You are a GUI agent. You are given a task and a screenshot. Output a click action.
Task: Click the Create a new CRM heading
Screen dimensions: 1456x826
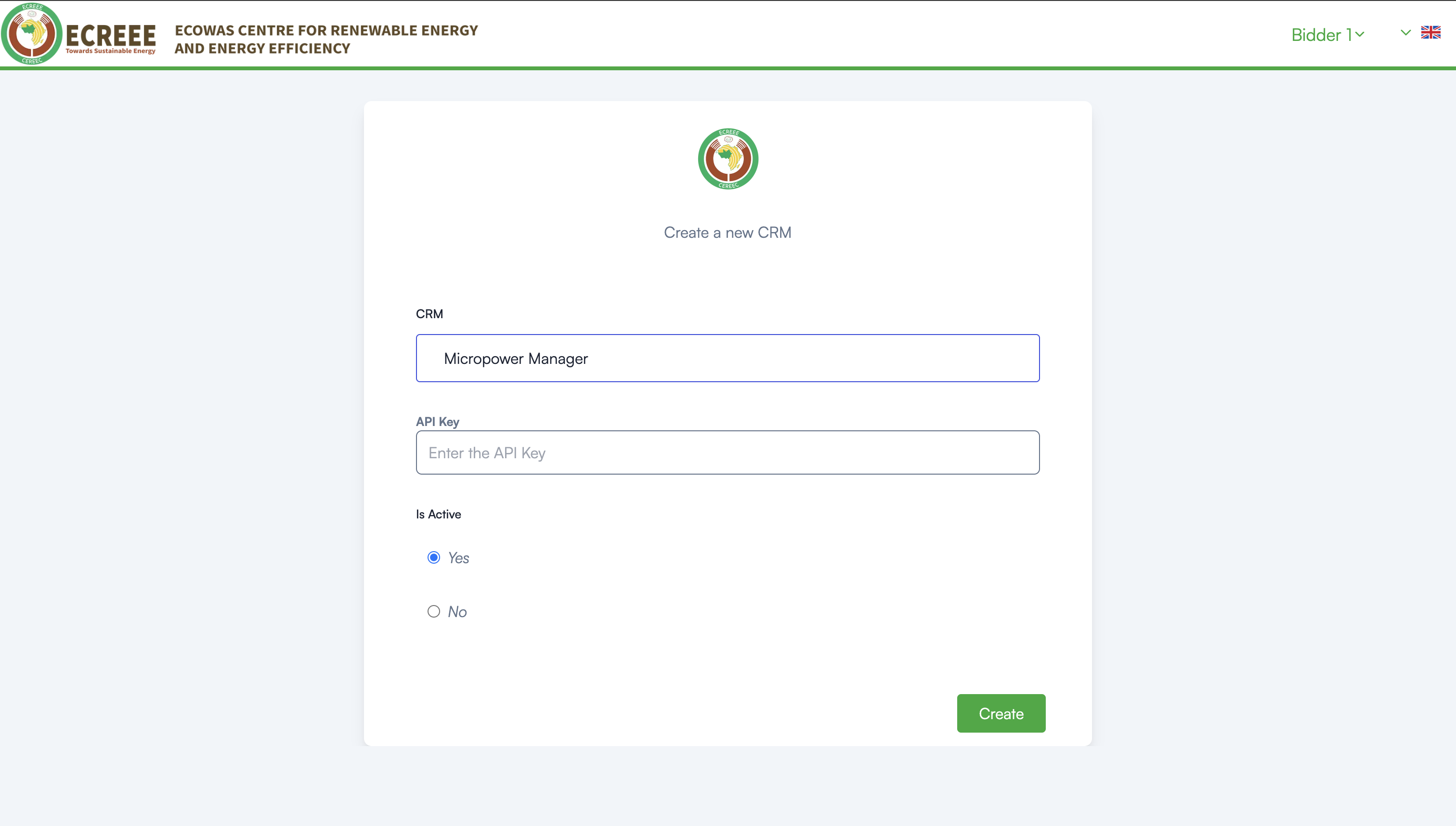(728, 232)
